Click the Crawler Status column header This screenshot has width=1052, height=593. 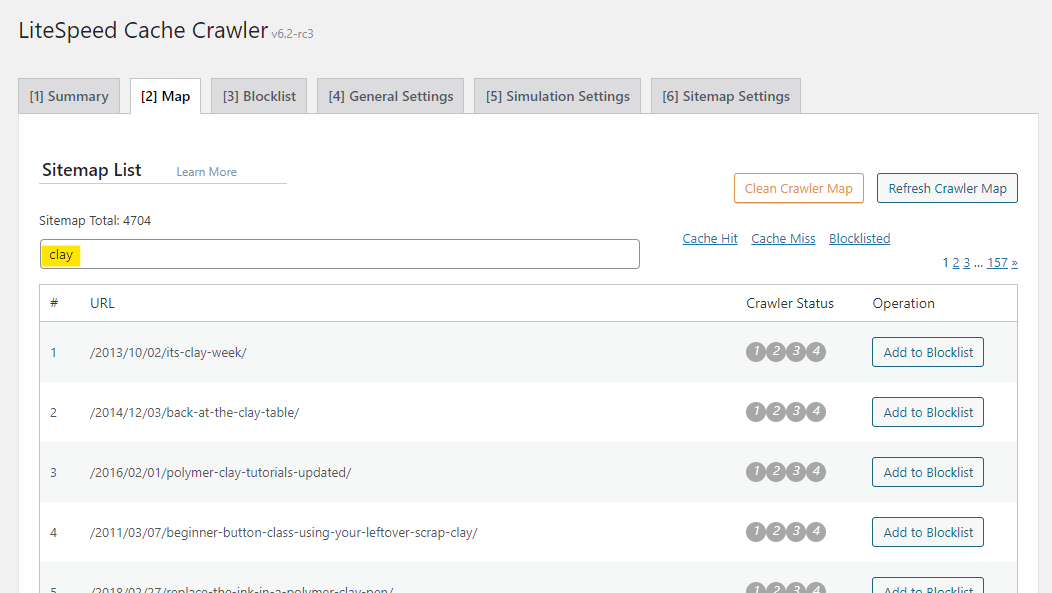[790, 303]
